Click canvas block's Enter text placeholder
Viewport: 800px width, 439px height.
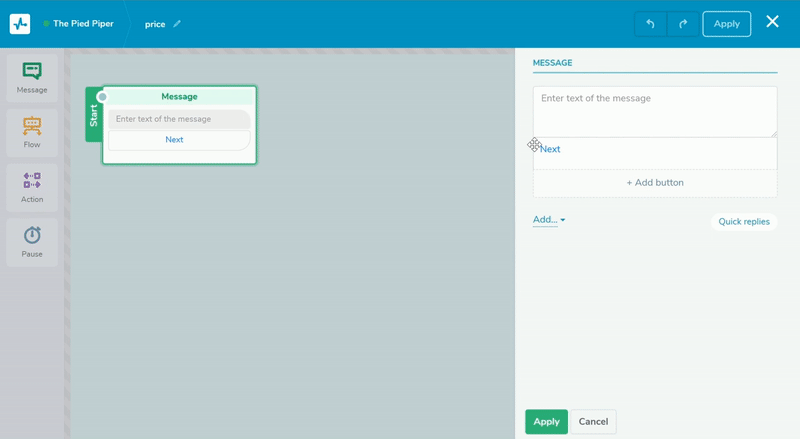tap(179, 119)
